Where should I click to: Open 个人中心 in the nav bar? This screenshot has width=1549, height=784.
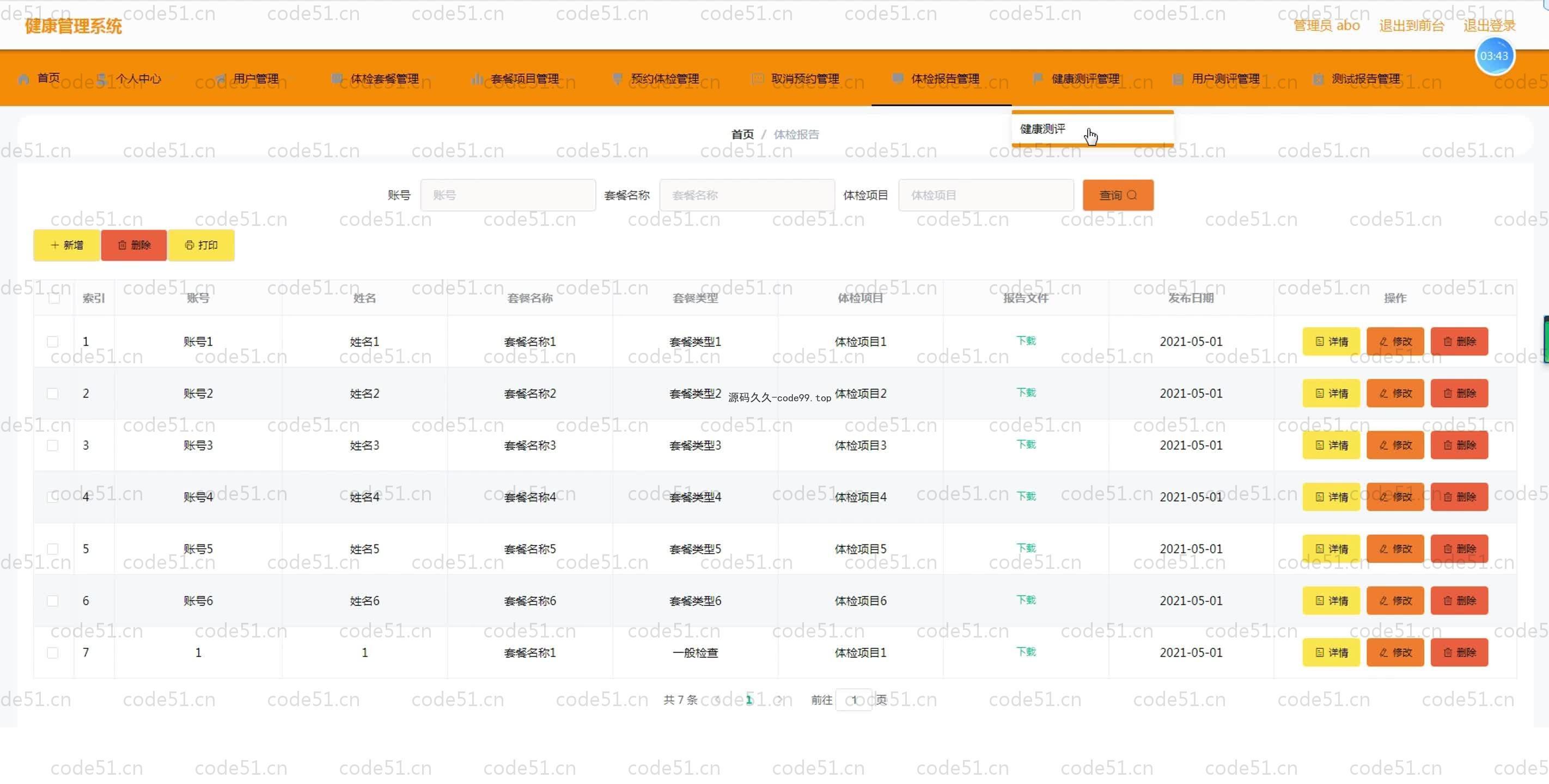[129, 78]
